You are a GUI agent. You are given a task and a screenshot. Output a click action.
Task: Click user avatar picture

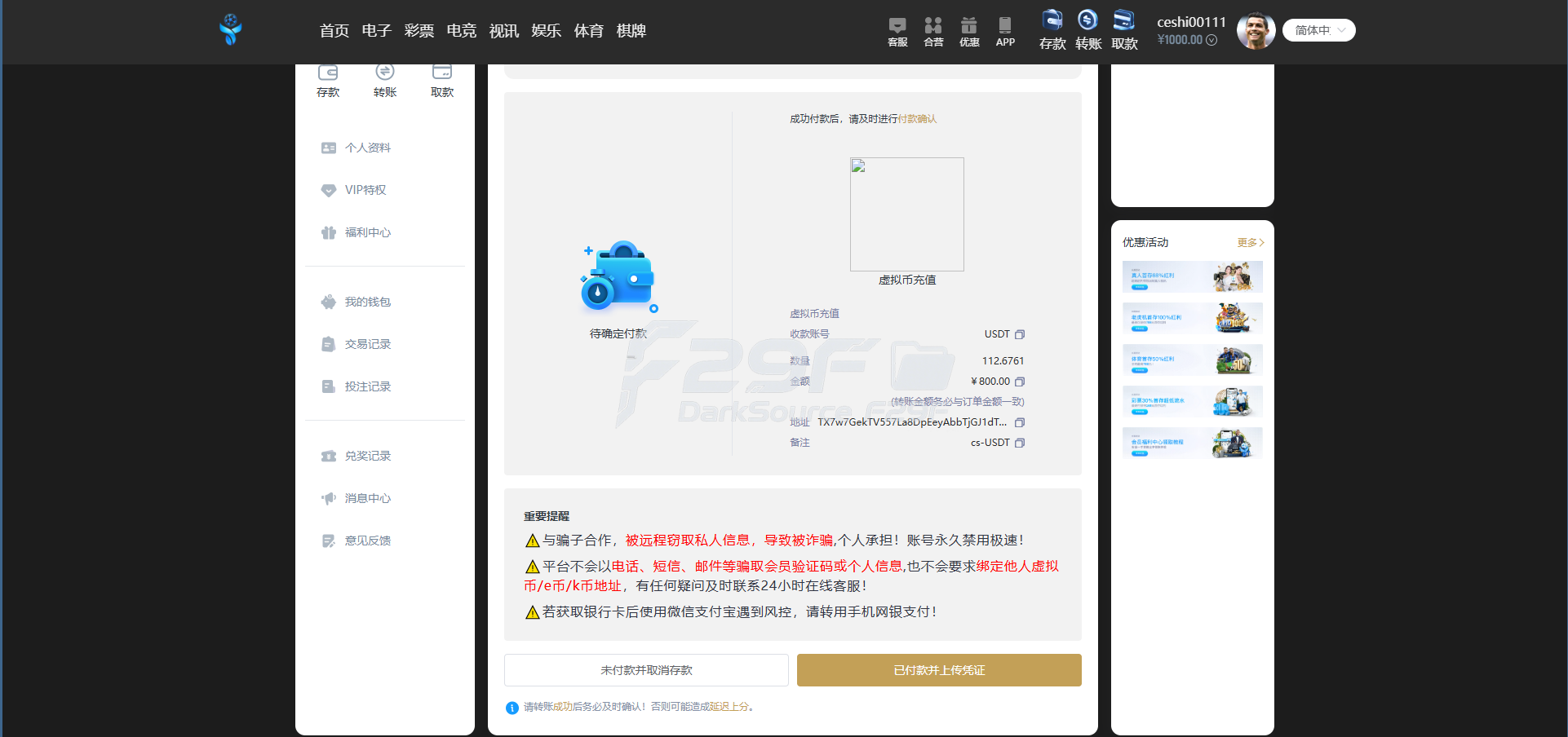point(1256,30)
